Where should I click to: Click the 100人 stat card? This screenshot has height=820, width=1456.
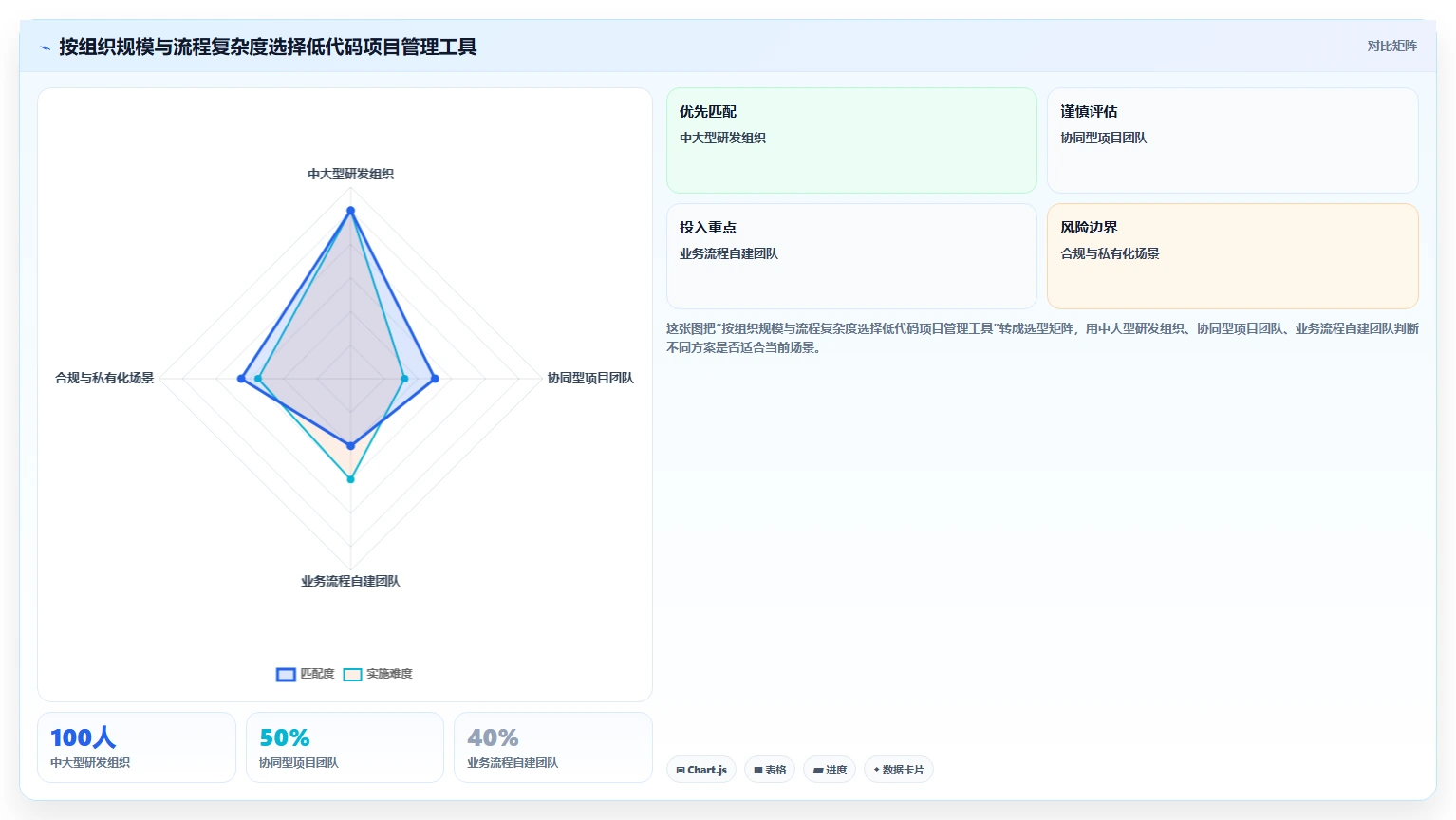pos(137,748)
